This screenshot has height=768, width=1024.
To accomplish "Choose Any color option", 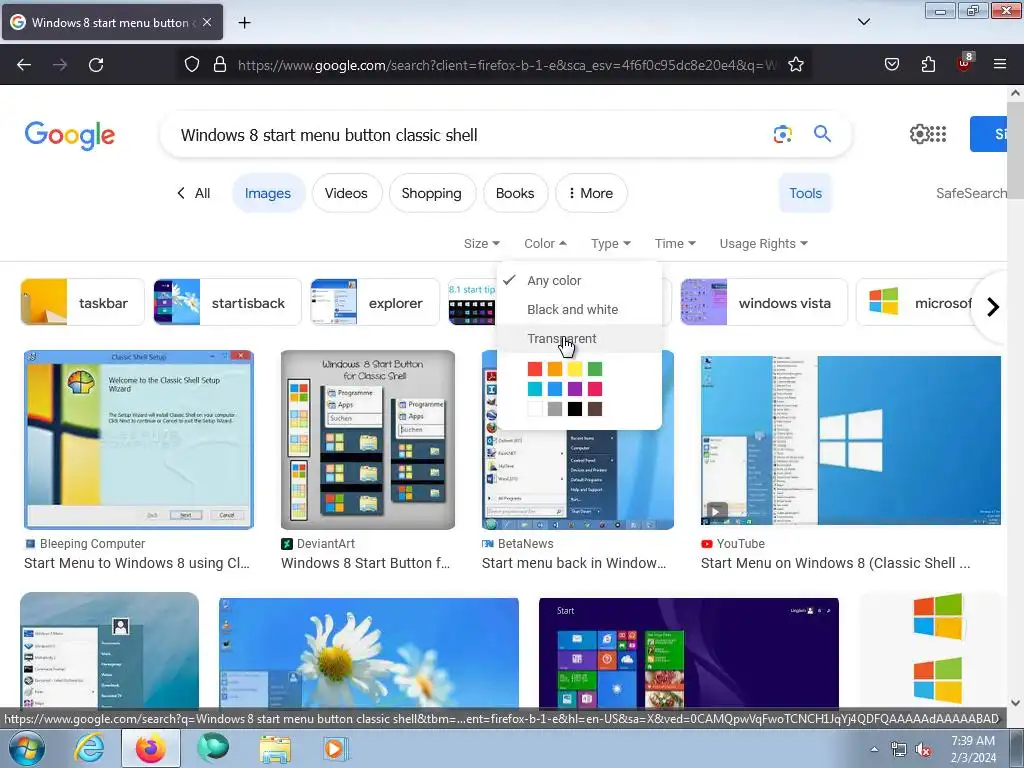I will click(x=579, y=281).
